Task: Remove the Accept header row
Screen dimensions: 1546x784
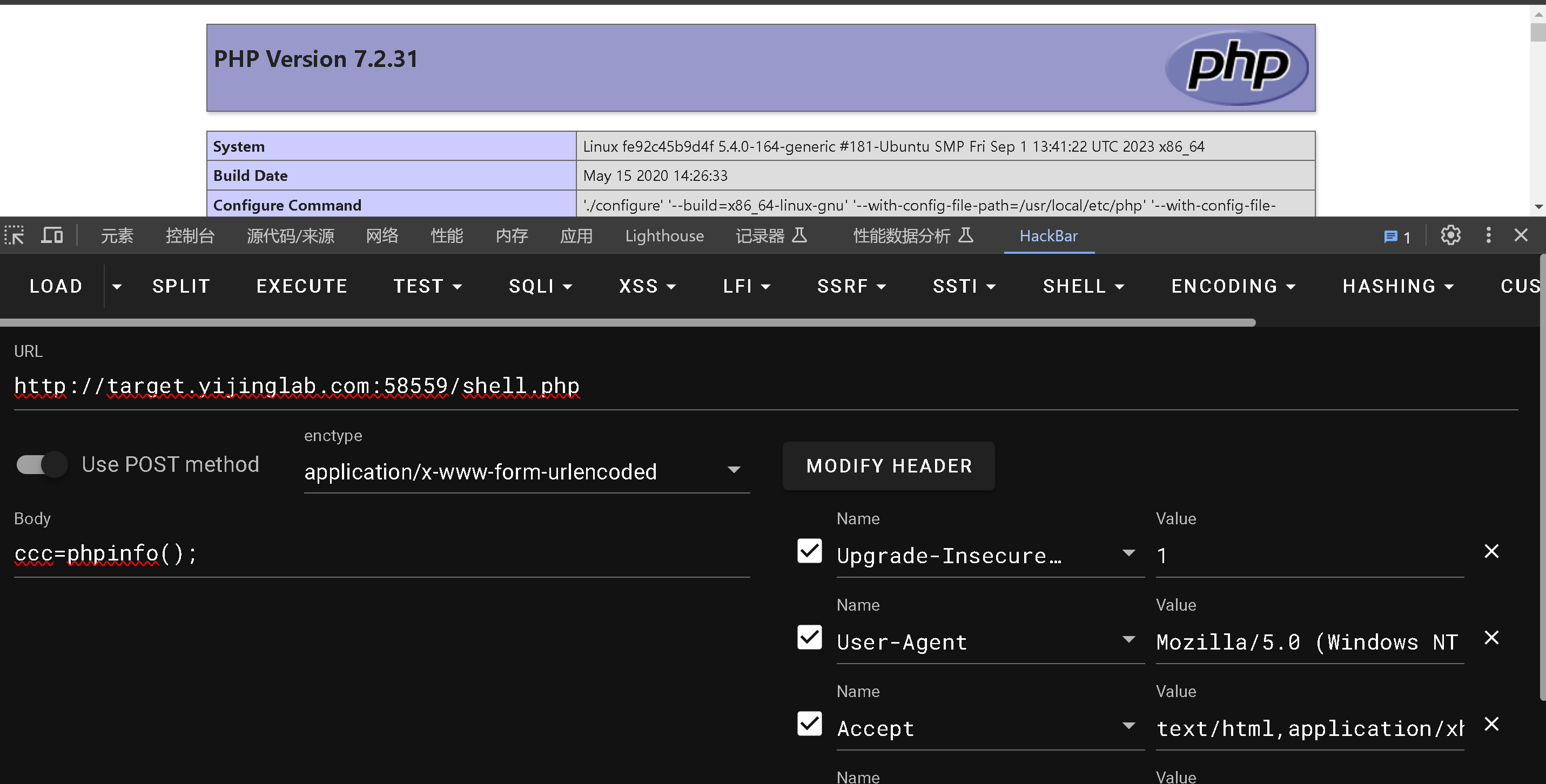Action: [1491, 724]
